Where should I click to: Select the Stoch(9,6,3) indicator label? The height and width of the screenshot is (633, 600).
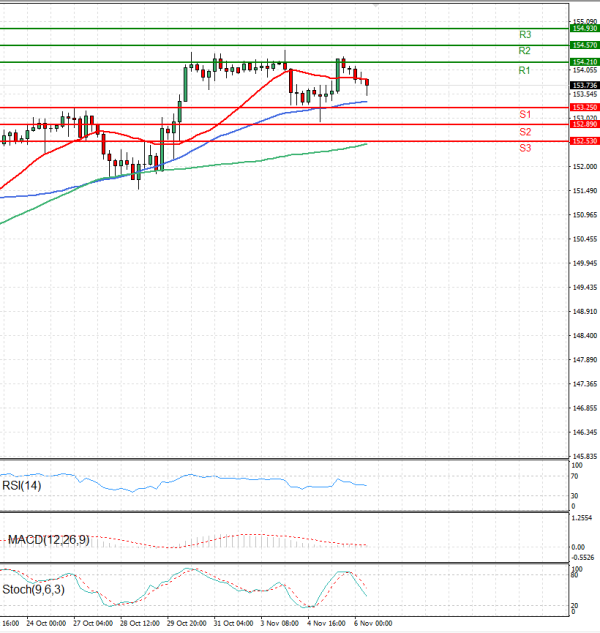32,590
